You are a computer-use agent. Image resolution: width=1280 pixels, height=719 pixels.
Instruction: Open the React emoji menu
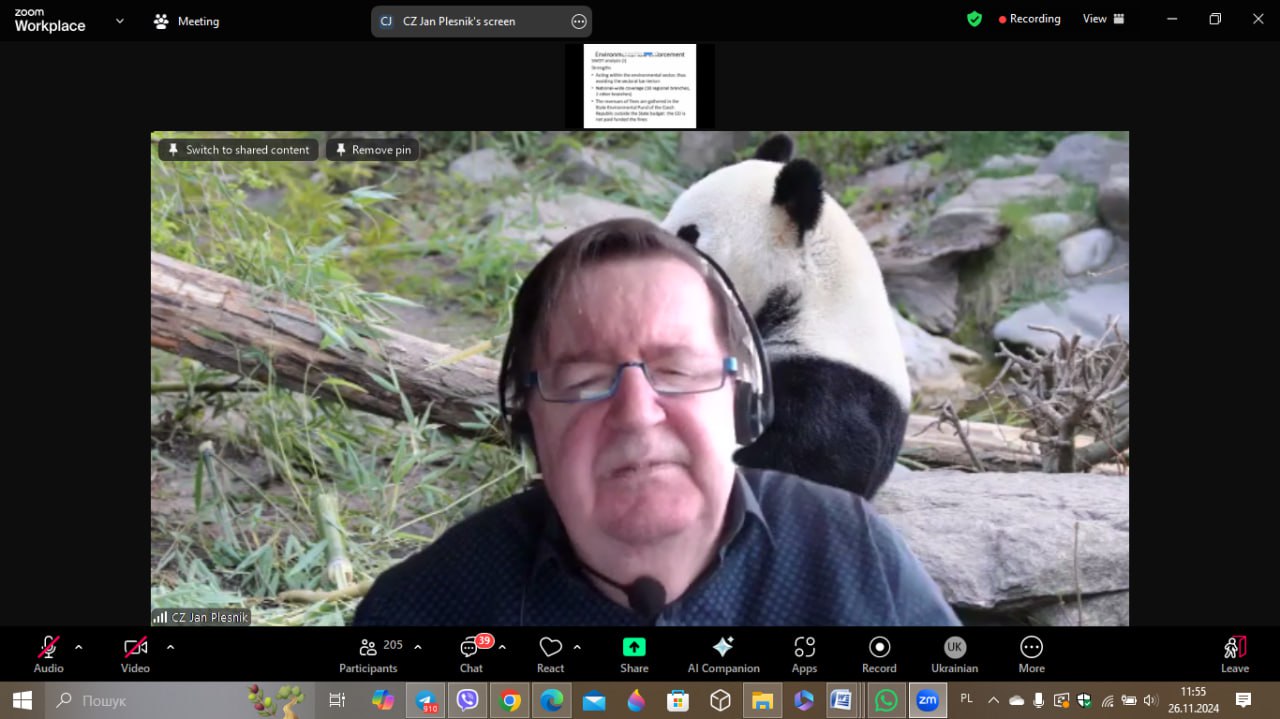[x=550, y=654]
